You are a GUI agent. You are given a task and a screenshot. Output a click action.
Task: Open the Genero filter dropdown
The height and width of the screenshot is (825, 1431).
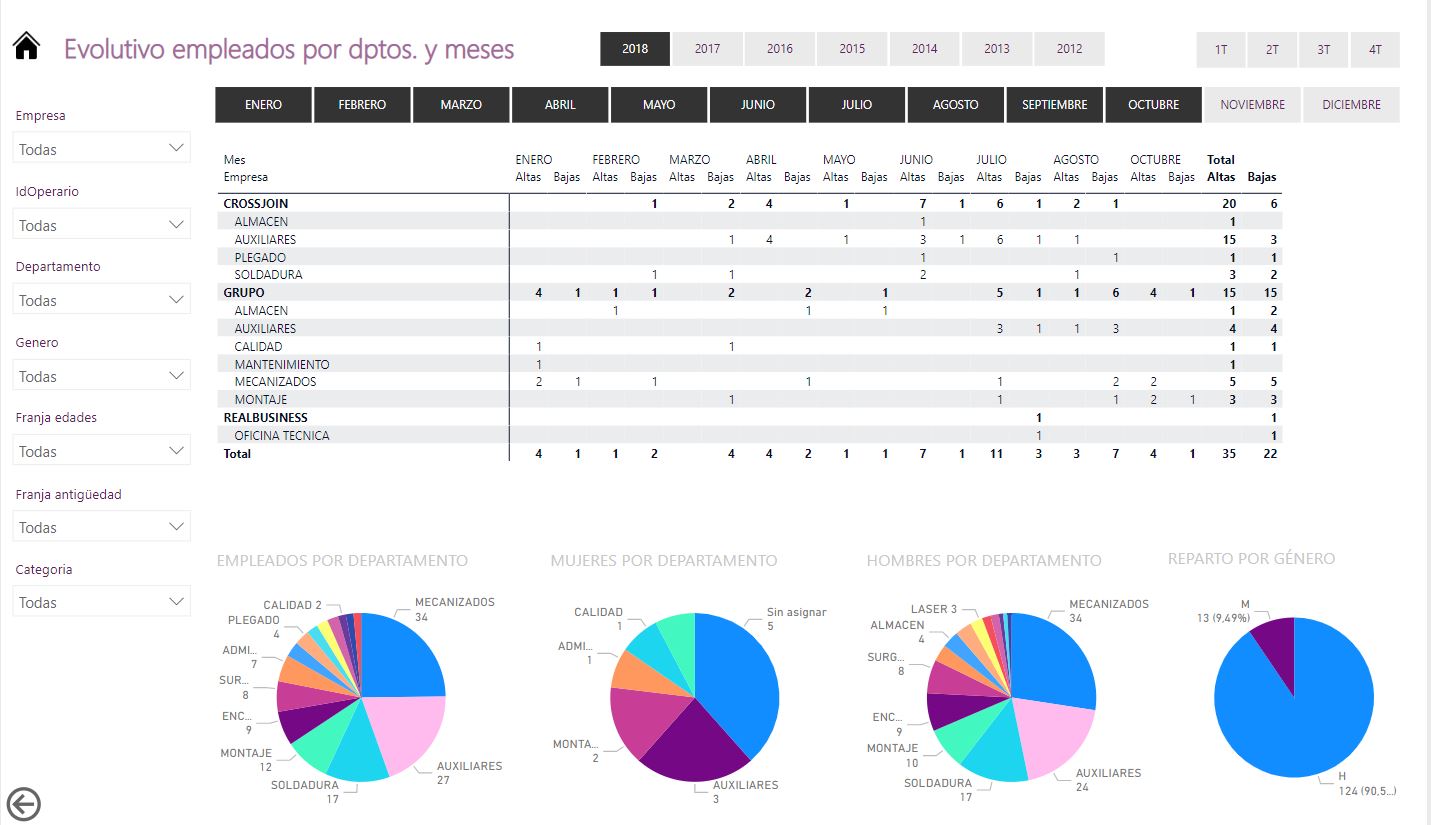102,376
